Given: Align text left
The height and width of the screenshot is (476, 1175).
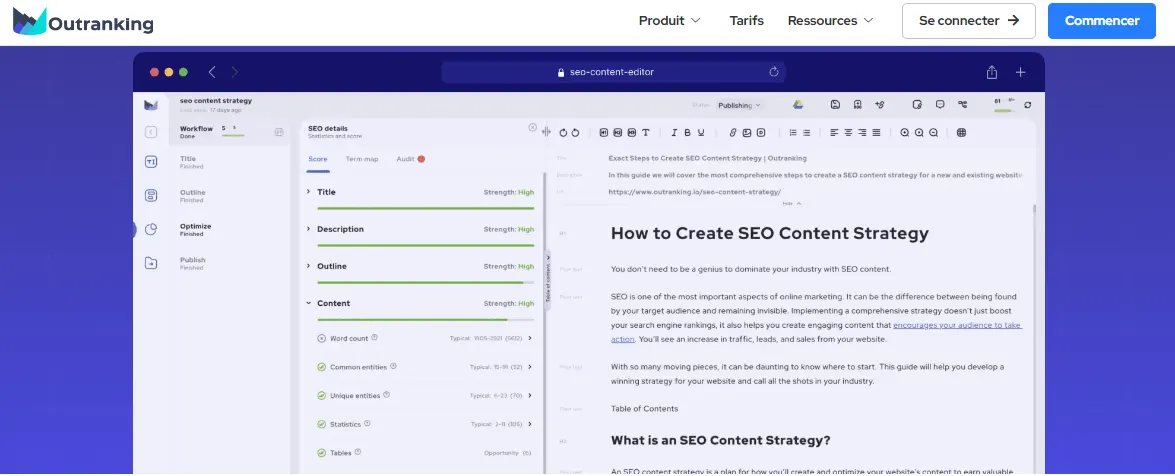Looking at the screenshot, I should (834, 133).
